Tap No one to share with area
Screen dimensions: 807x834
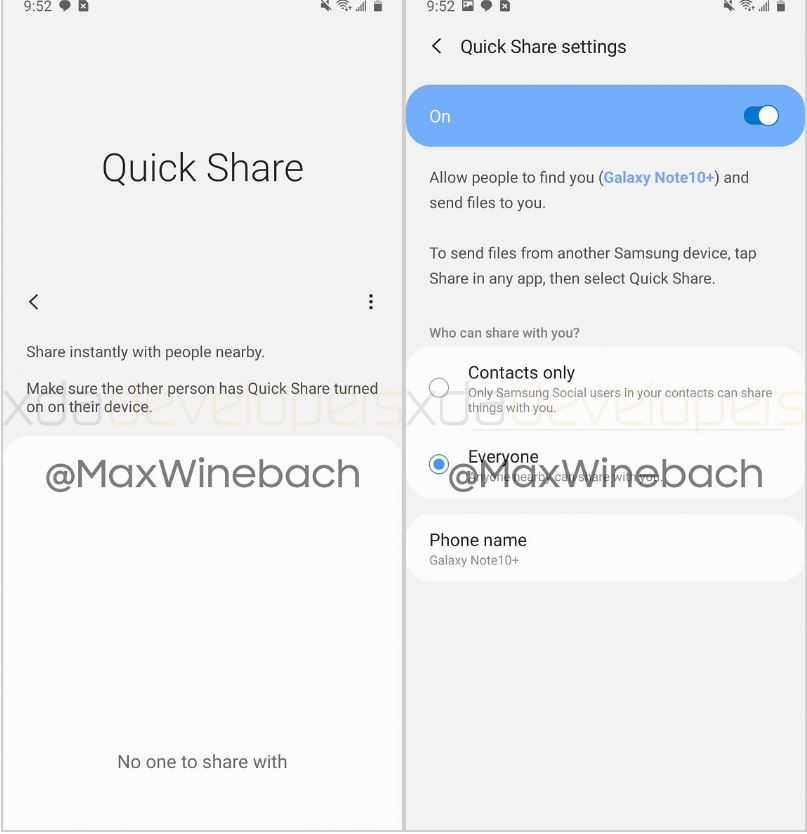[x=202, y=762]
